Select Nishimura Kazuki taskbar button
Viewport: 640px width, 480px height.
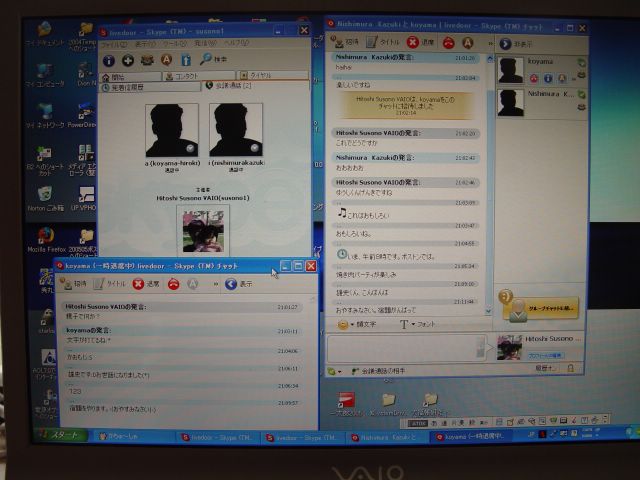pos(388,437)
